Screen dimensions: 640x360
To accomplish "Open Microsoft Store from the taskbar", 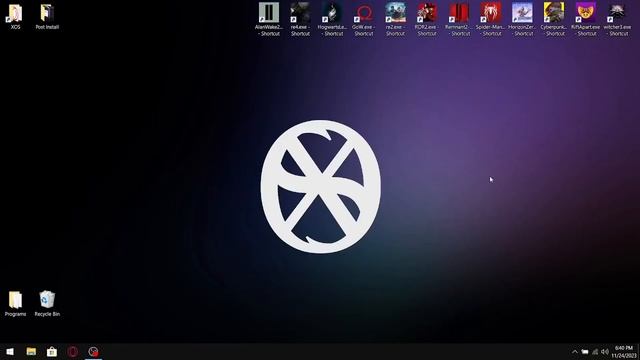I will tap(52, 351).
